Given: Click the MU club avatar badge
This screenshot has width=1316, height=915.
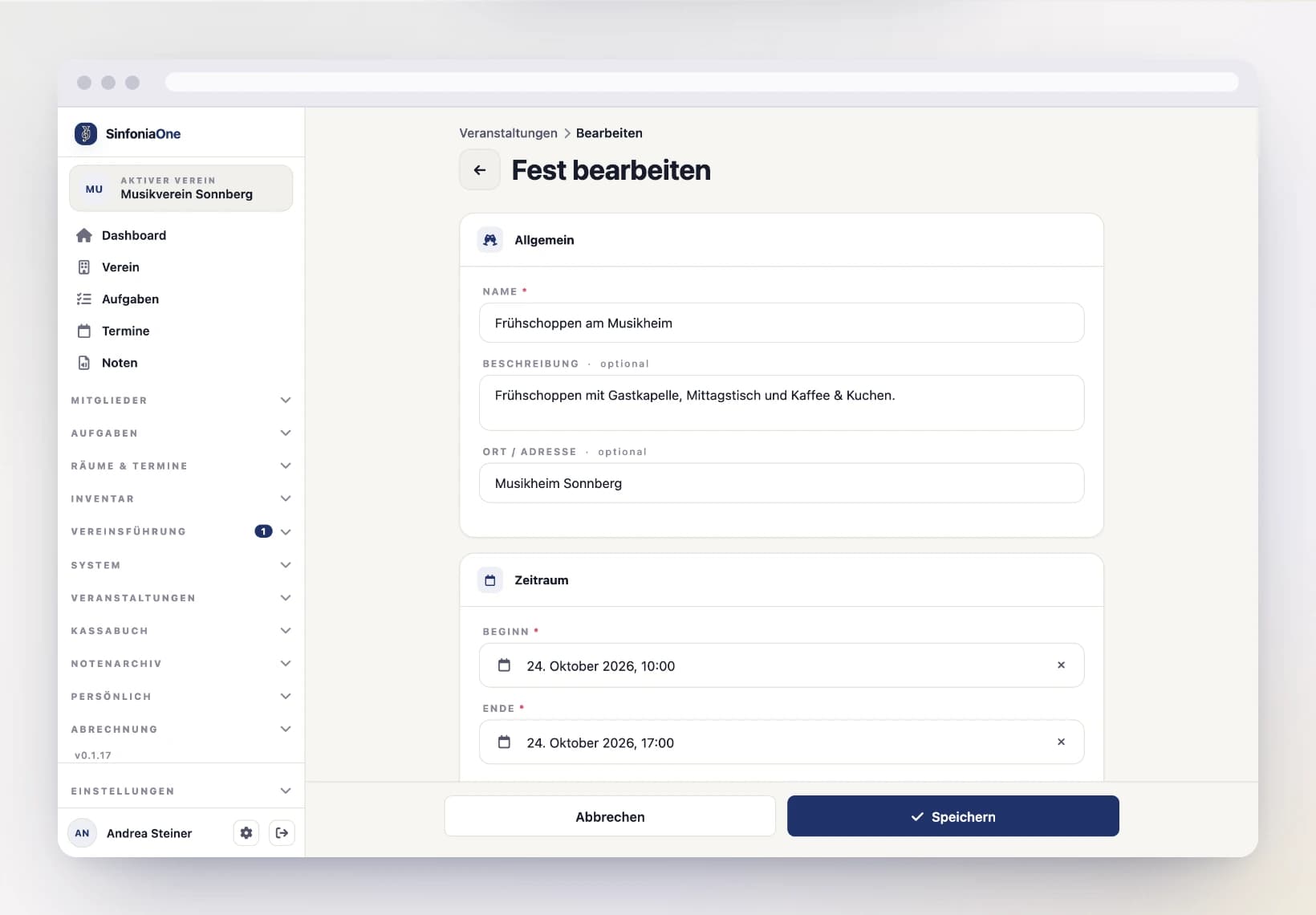Looking at the screenshot, I should pos(95,189).
